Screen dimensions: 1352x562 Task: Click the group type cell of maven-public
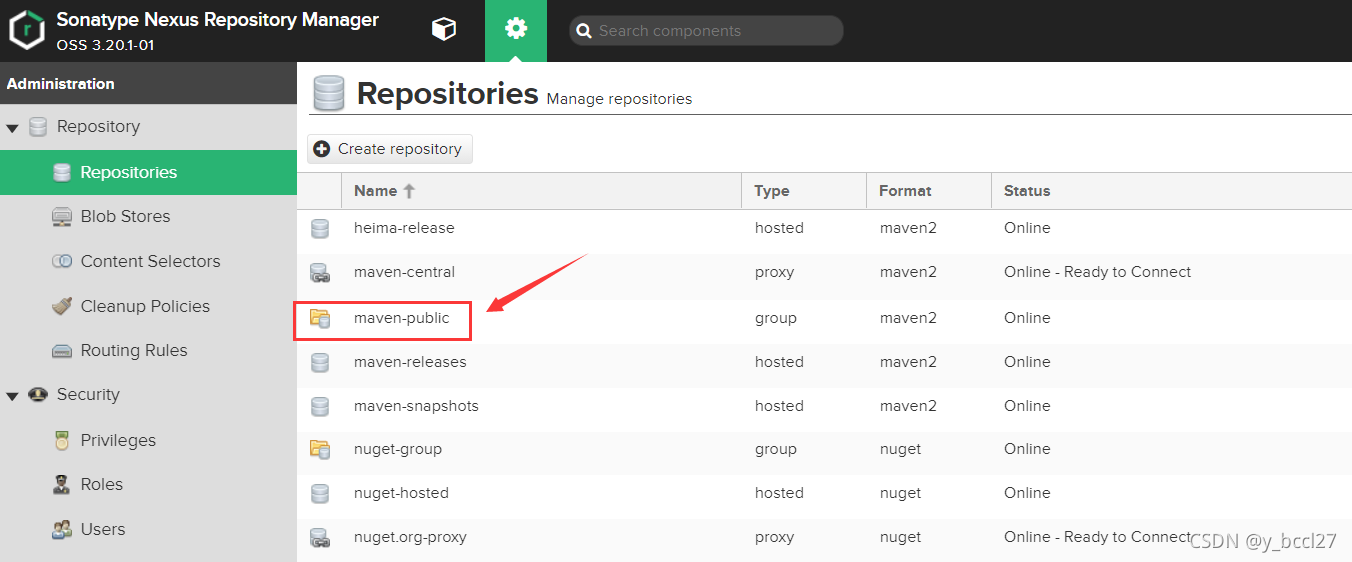[776, 318]
